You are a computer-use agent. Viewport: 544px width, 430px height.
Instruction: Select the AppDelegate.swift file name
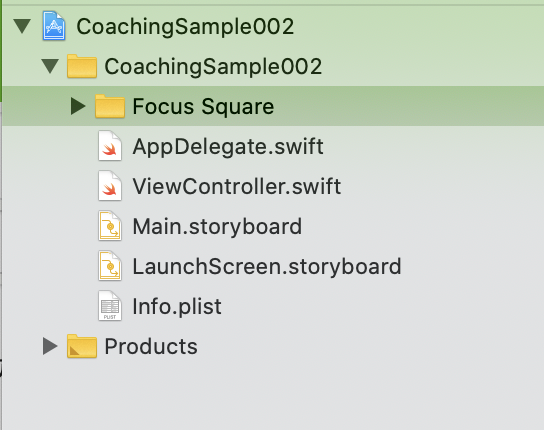point(228,146)
